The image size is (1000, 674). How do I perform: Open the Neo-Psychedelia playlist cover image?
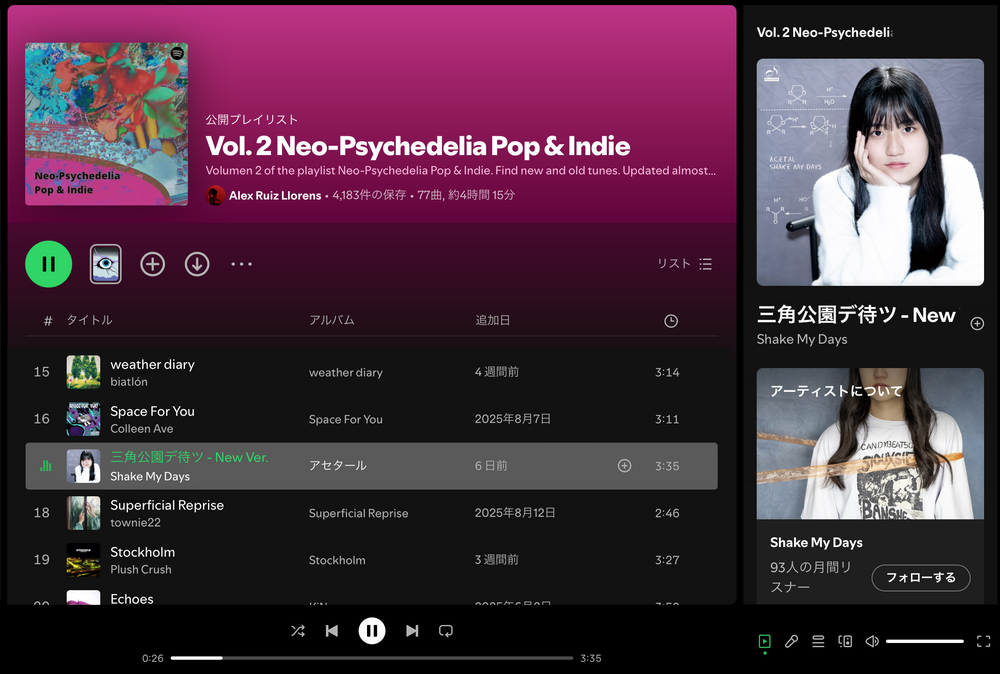(x=107, y=124)
